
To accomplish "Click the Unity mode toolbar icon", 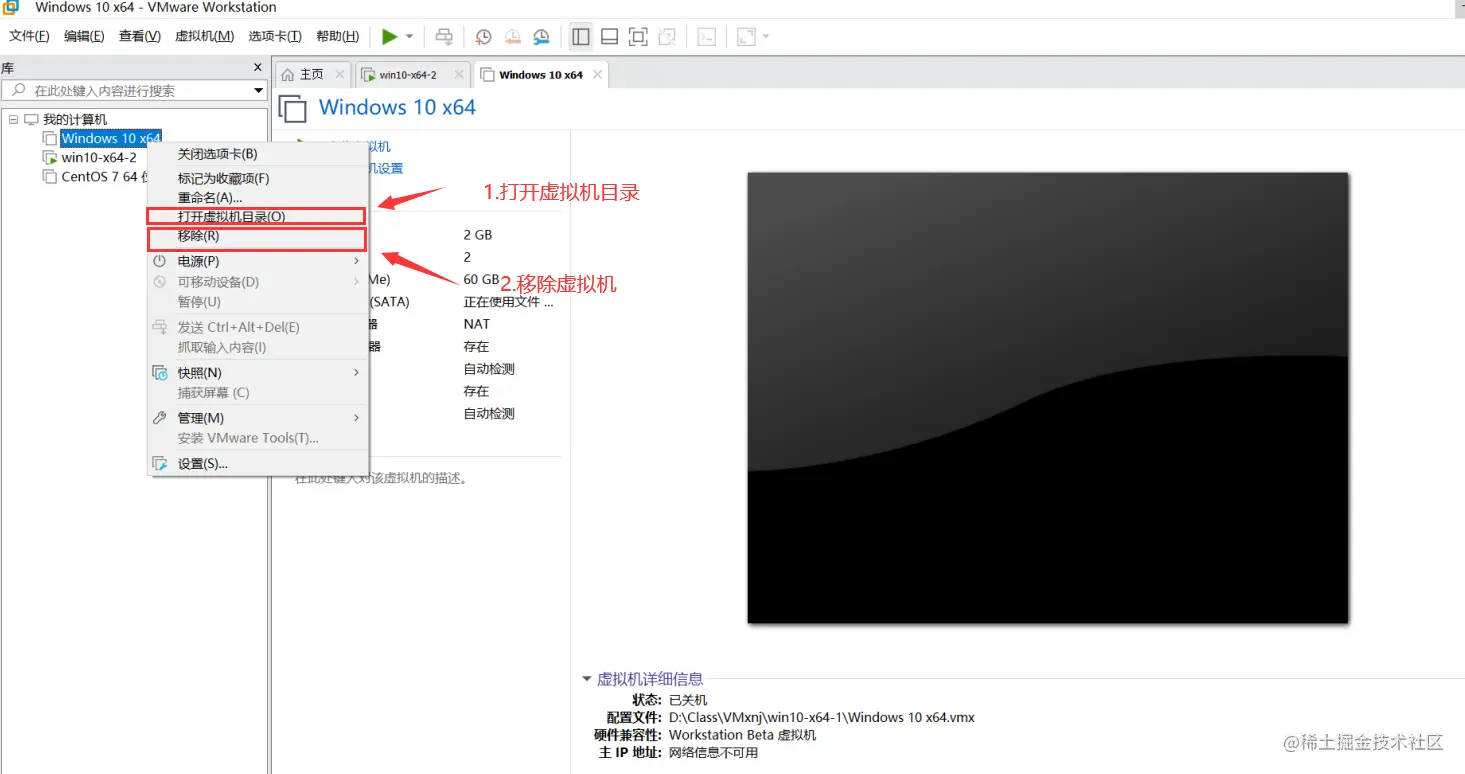I will click(x=667, y=37).
